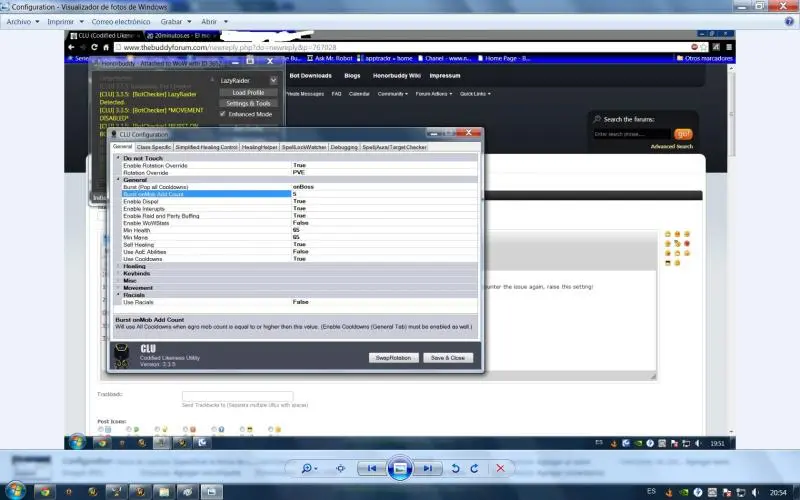The image size is (800, 500).
Task: Expand the Keybinds category
Action: coord(118,273)
